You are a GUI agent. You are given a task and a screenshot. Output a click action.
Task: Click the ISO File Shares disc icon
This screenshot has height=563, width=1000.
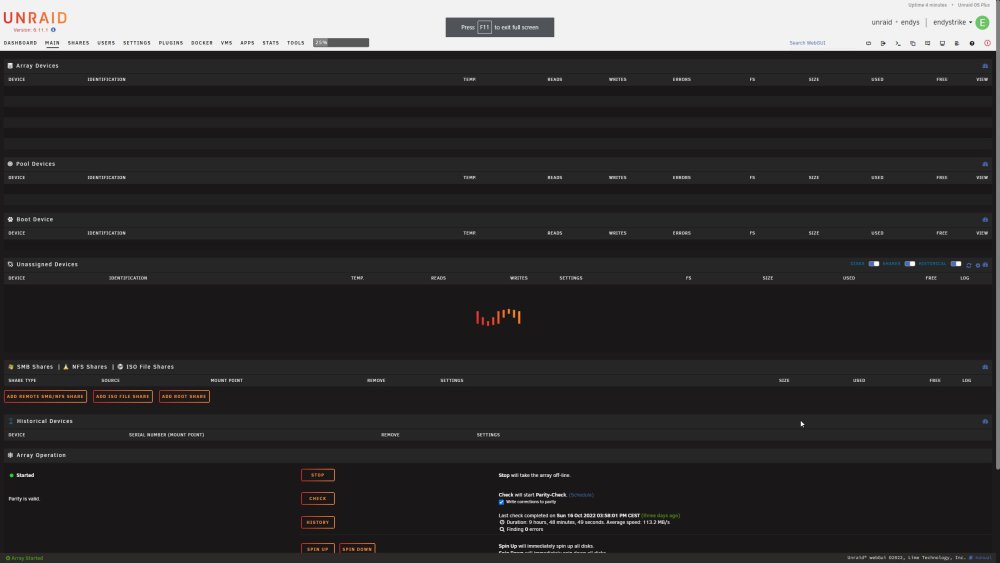[121, 367]
